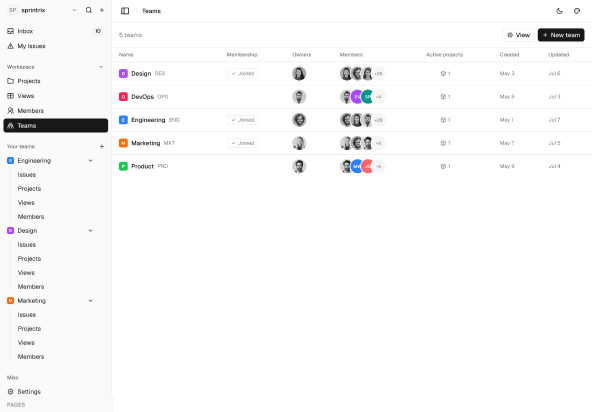592x412 pixels.
Task: Open Views under Marketing team
Action: point(26,343)
